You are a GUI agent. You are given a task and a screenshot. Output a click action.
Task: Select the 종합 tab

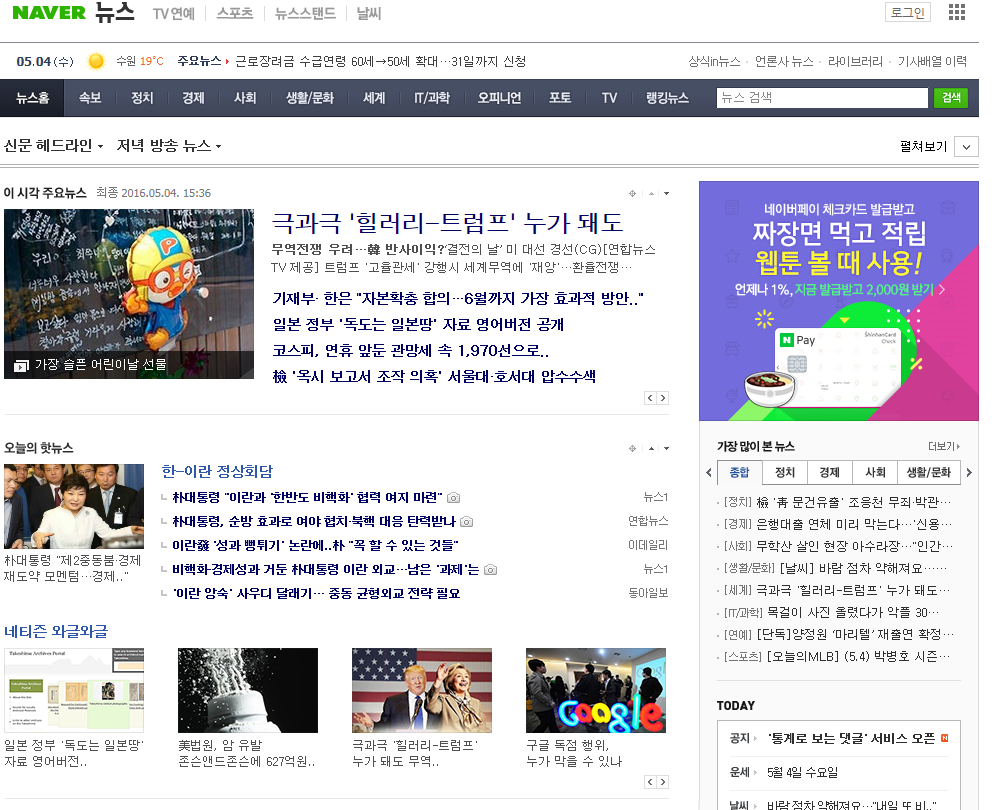click(x=739, y=473)
